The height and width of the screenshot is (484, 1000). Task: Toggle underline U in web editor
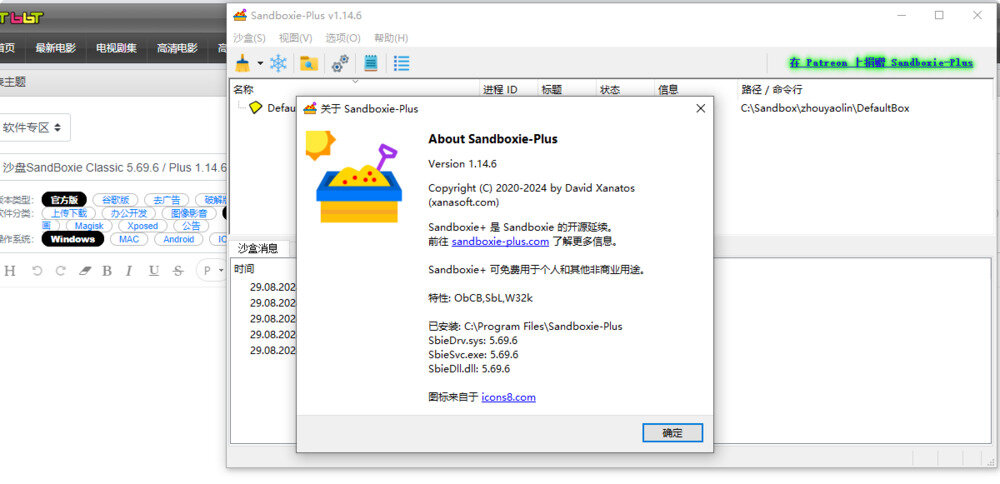pyautogui.click(x=154, y=271)
